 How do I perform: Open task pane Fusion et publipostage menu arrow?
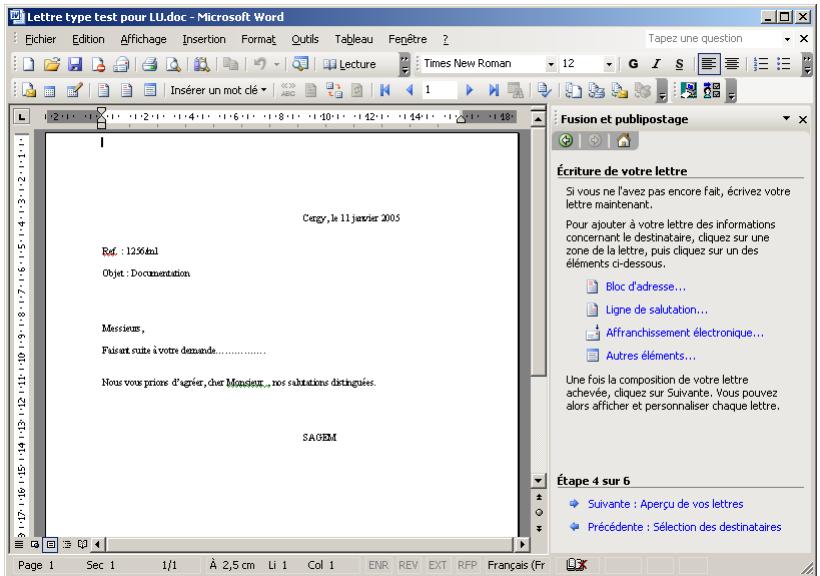point(786,119)
